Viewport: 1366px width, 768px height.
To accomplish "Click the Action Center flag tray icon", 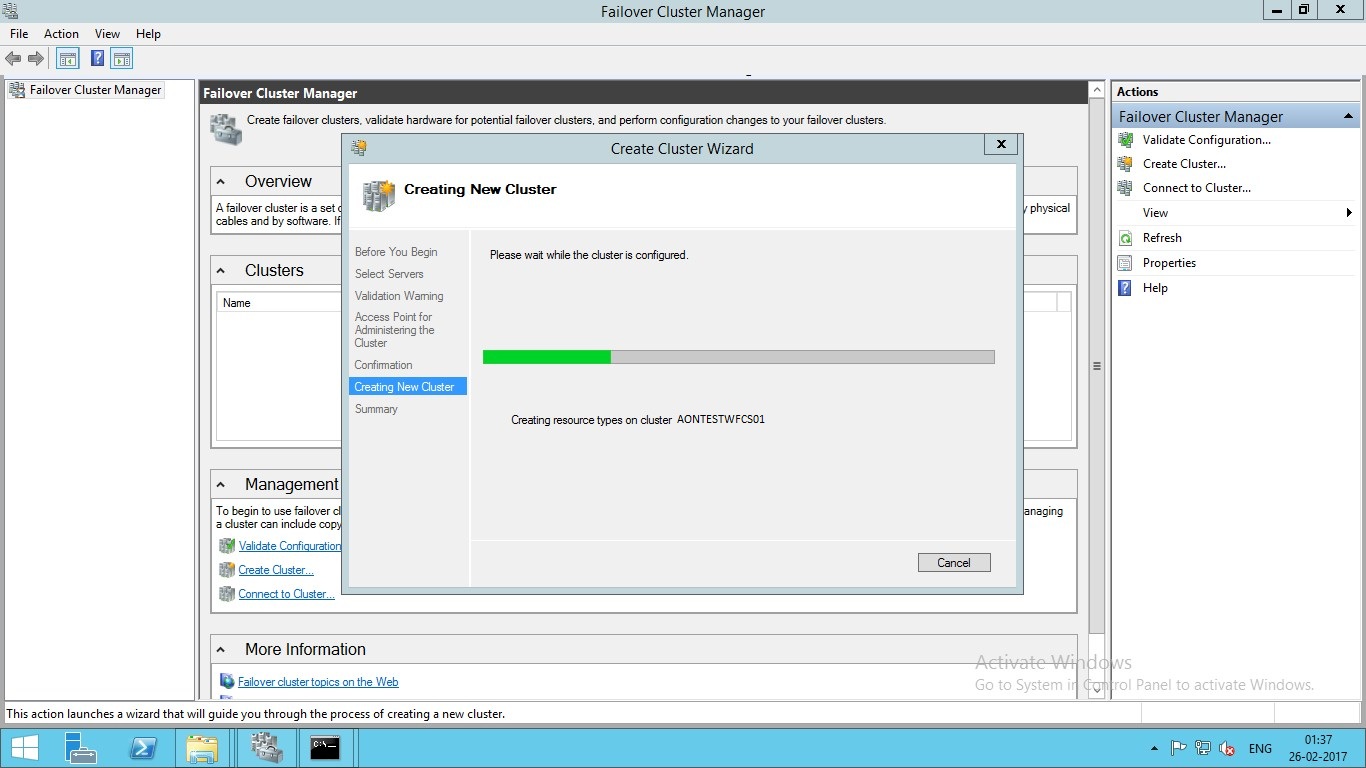I will point(1179,748).
